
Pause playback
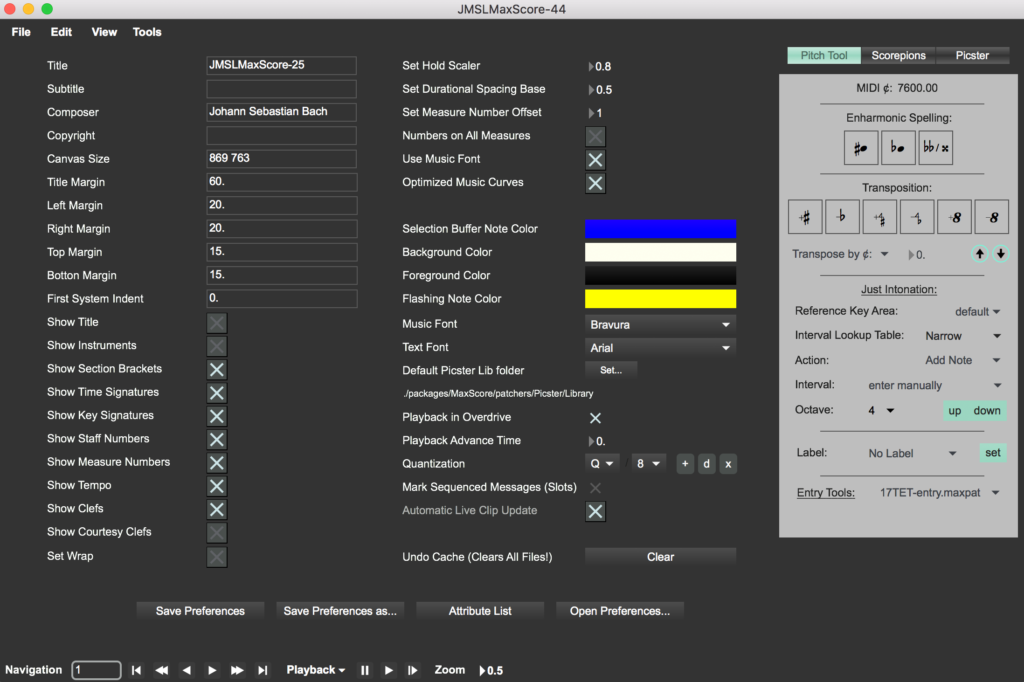[x=365, y=670]
